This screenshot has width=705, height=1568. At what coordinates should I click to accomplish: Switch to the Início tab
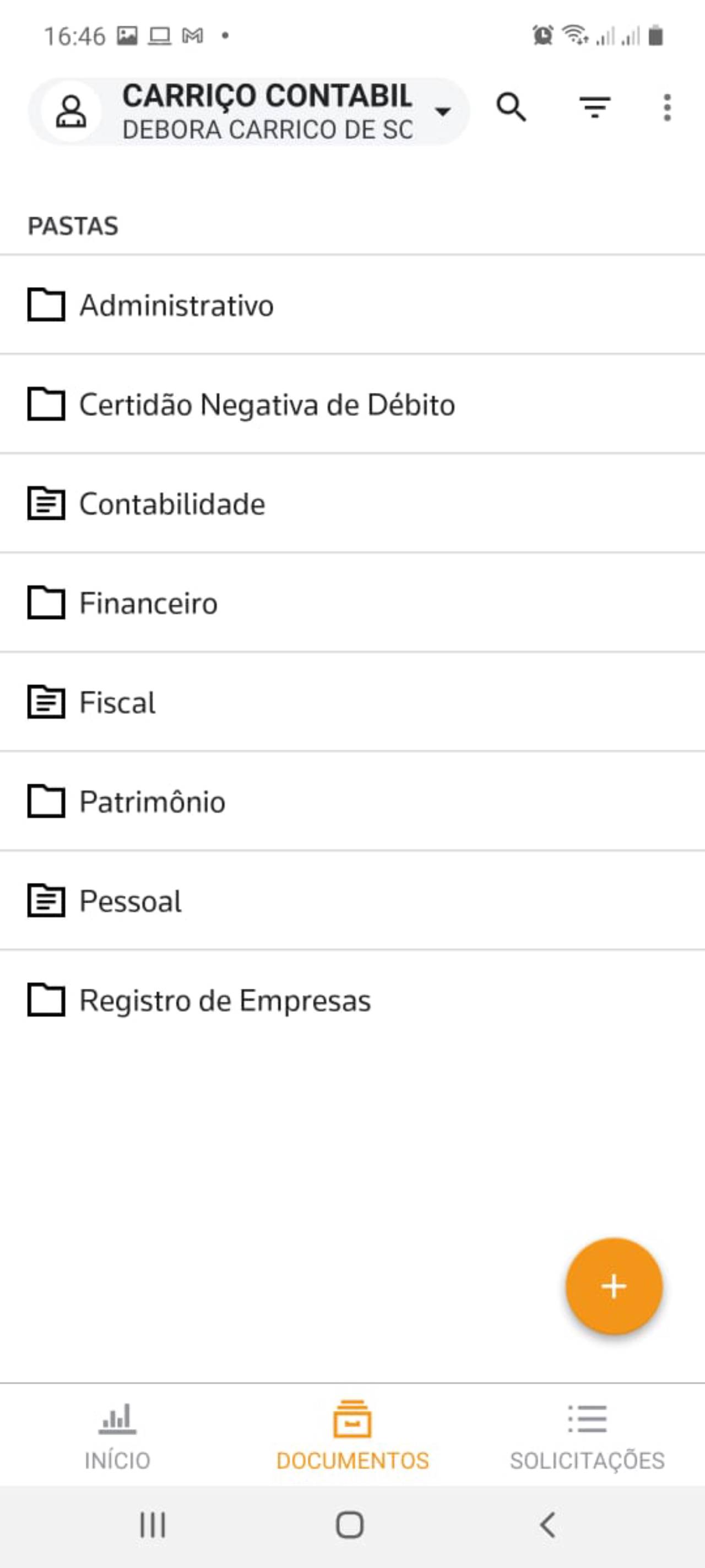point(117,1435)
